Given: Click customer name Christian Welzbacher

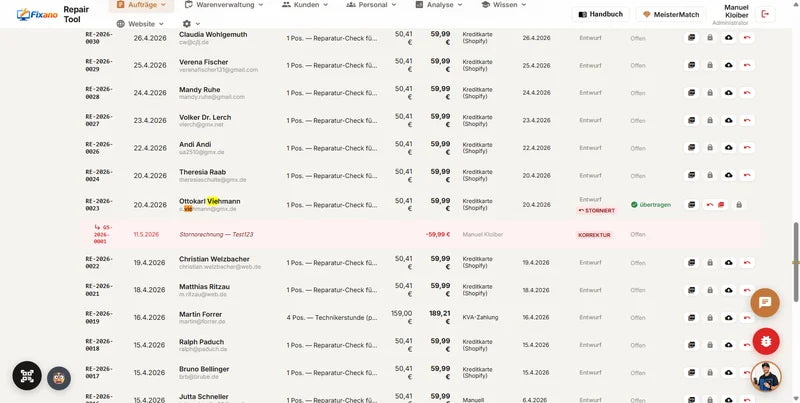Looking at the screenshot, I should tap(214, 259).
